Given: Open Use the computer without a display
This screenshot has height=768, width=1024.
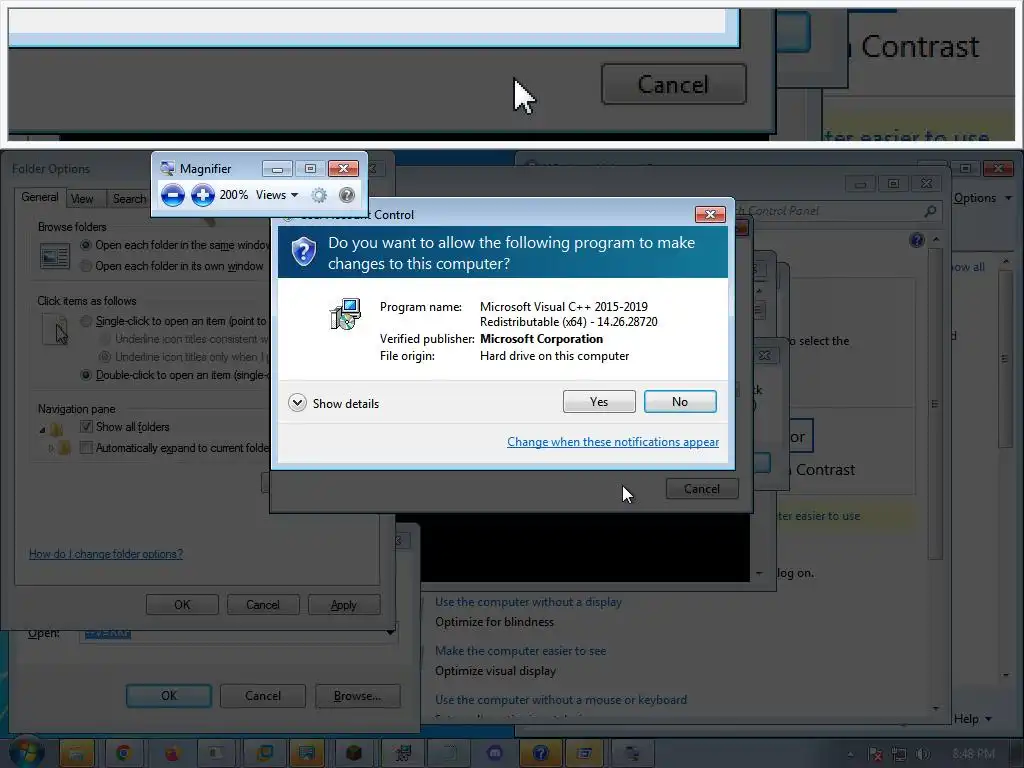Looking at the screenshot, I should pos(528,602).
